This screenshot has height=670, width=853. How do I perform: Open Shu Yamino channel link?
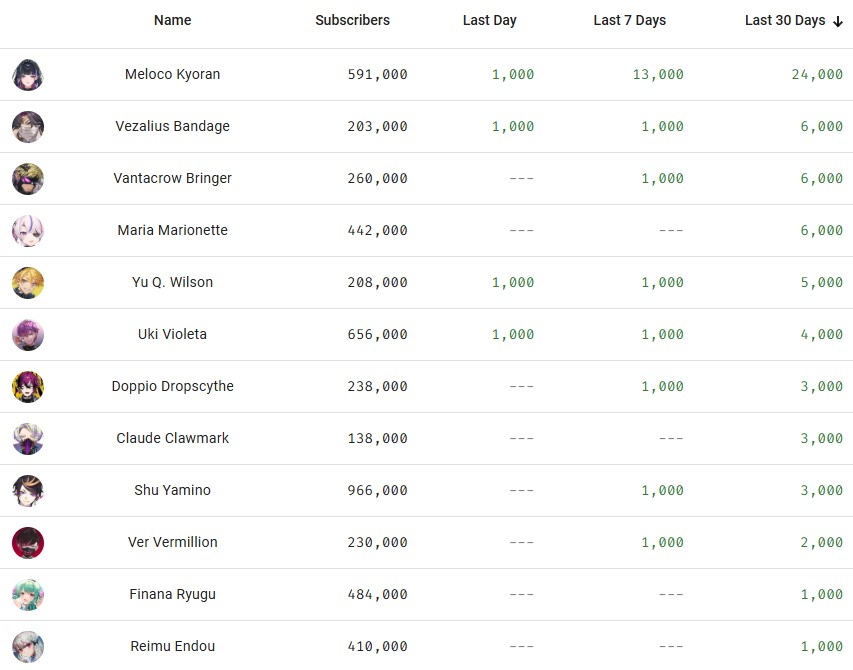tap(172, 490)
